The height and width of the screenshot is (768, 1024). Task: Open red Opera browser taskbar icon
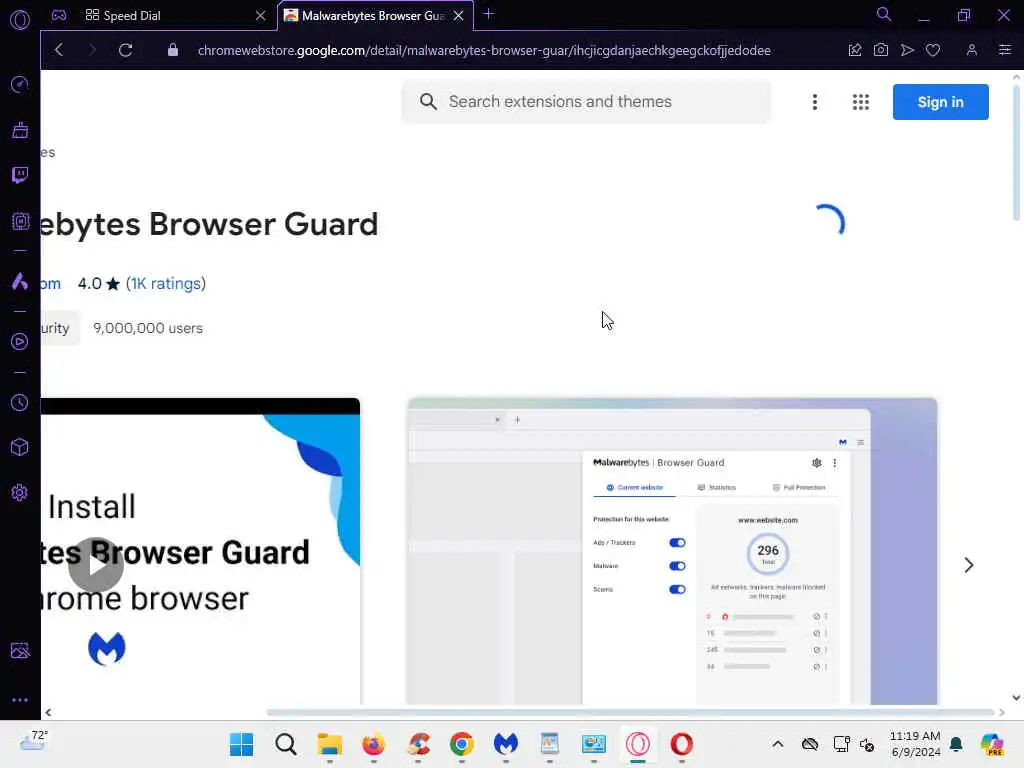pyautogui.click(x=681, y=744)
